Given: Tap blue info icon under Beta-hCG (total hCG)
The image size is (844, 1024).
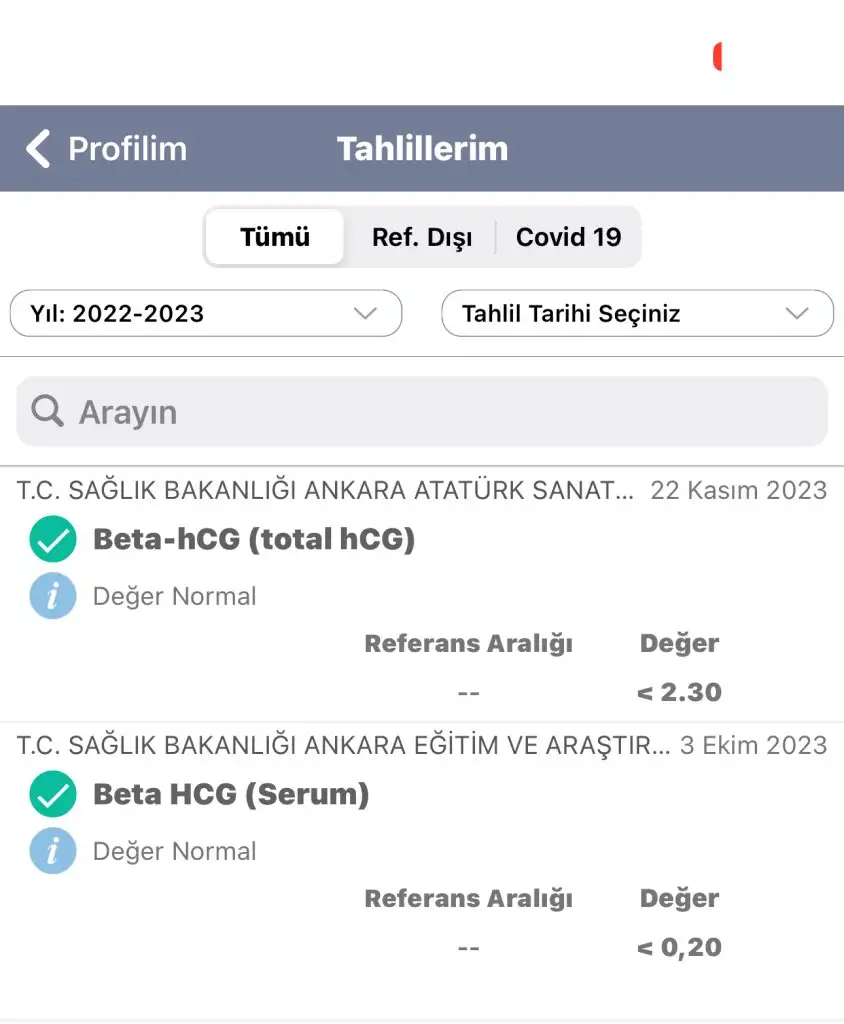Looking at the screenshot, I should [x=53, y=596].
